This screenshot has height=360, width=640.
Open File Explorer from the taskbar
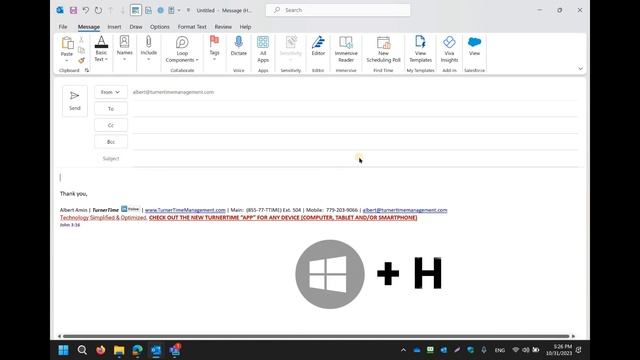[119, 350]
